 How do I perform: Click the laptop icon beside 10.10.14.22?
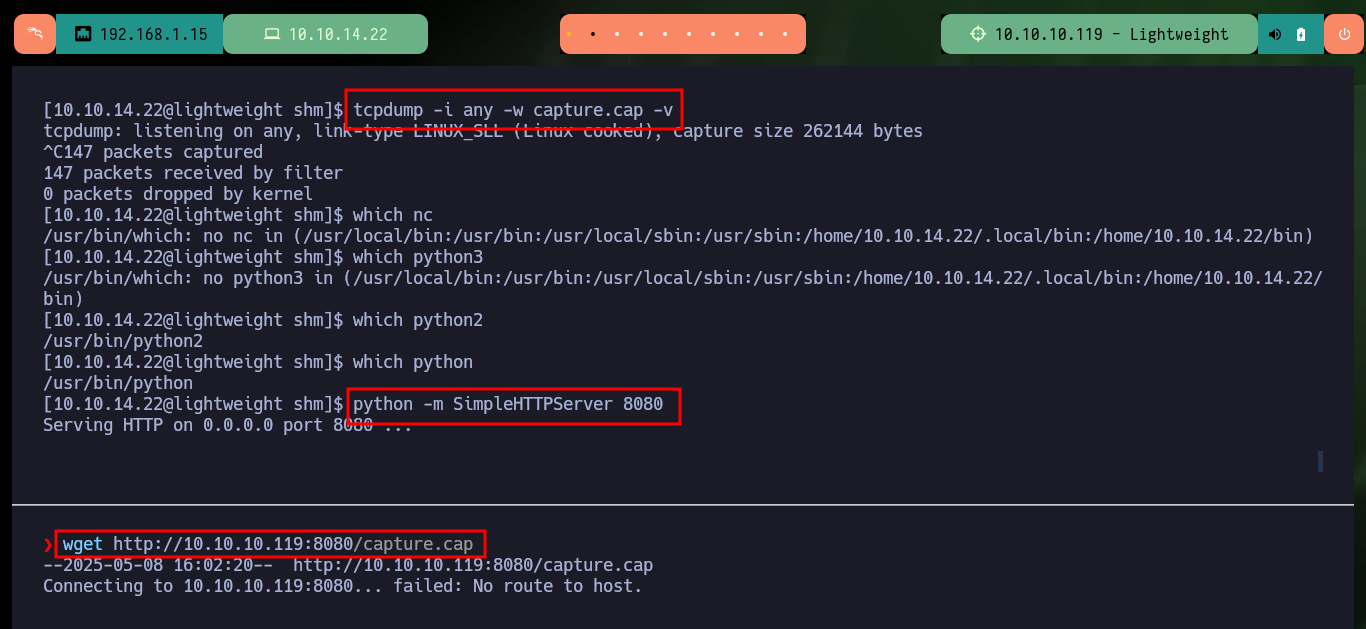click(x=272, y=34)
